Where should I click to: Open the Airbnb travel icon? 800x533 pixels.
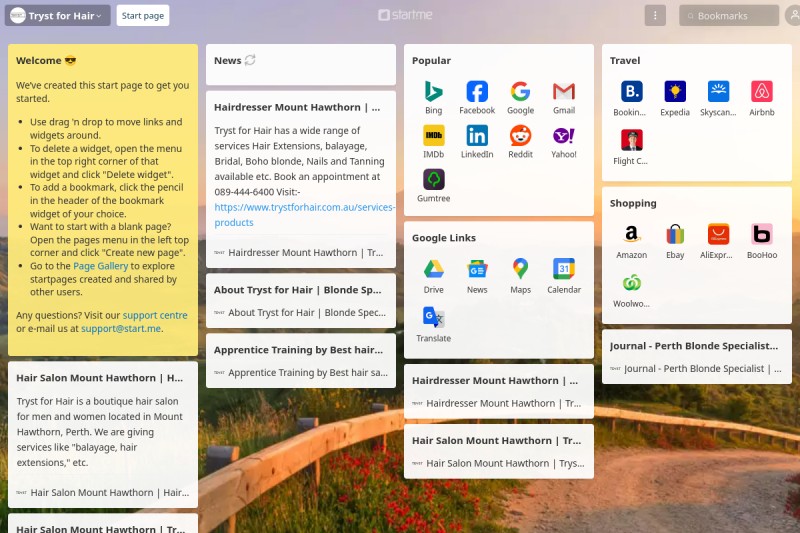(762, 92)
